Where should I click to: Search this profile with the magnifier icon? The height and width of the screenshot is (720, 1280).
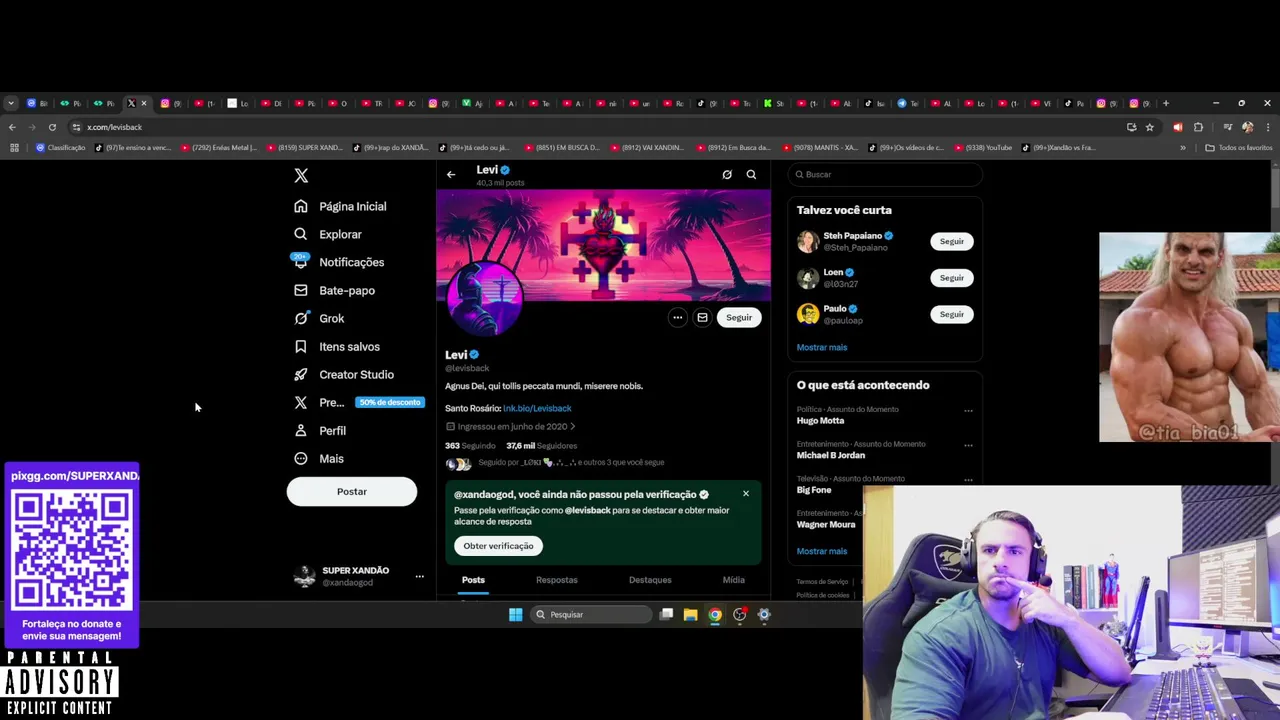(x=751, y=175)
